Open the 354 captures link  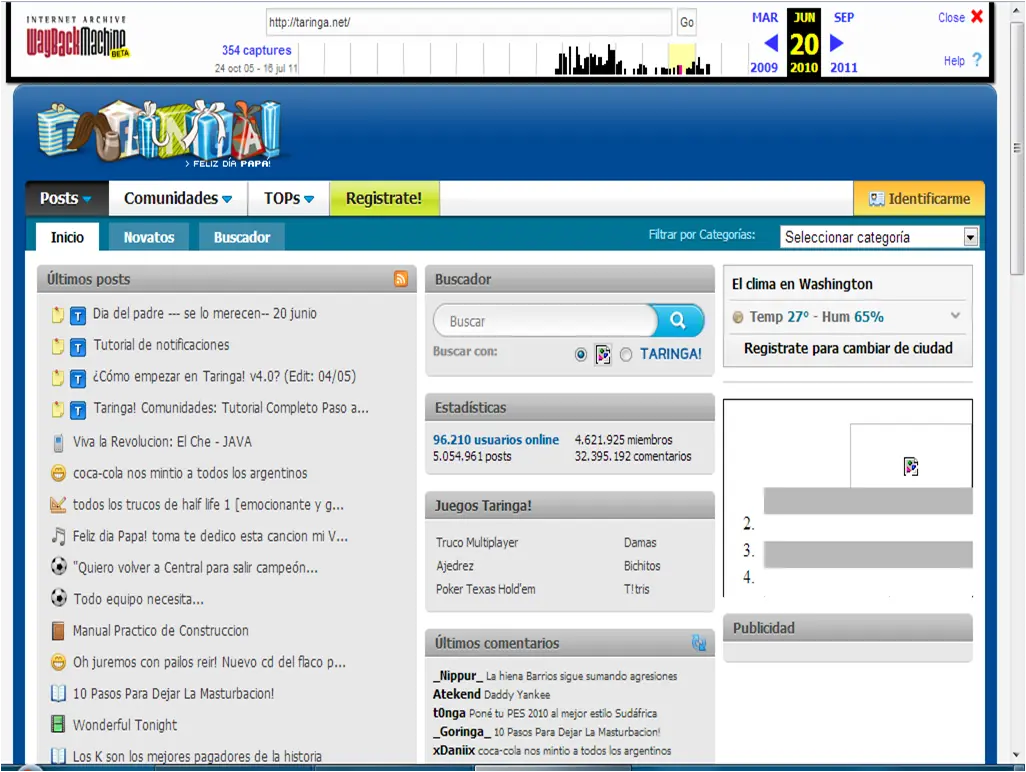256,50
